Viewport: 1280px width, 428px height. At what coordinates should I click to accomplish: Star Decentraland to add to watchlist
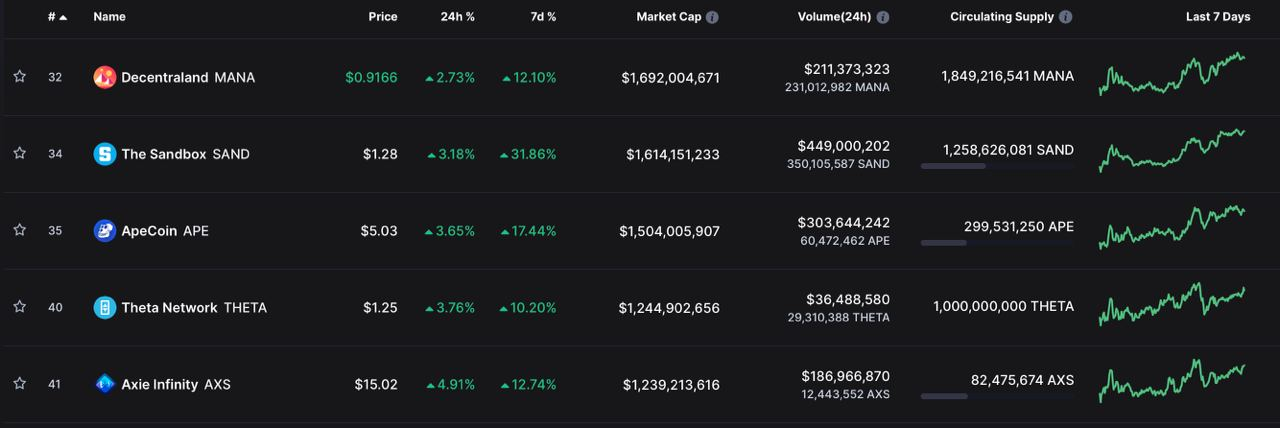19,77
